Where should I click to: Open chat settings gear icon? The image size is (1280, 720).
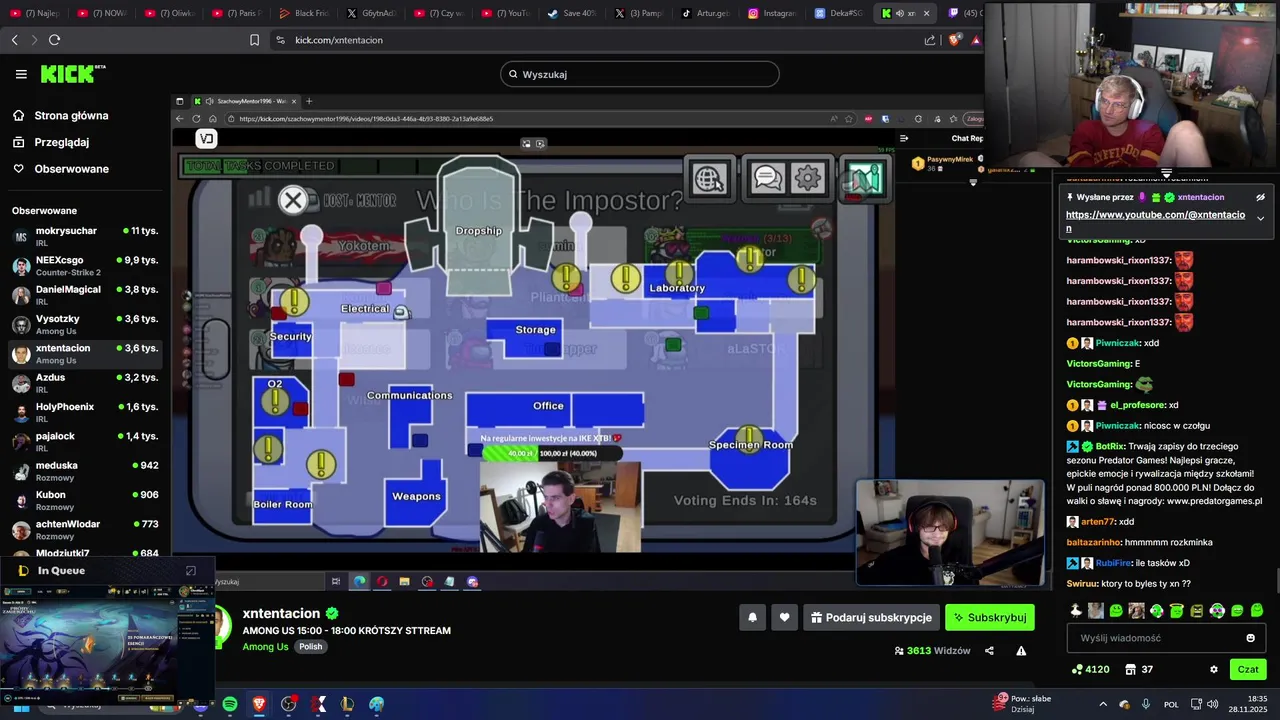click(1214, 670)
